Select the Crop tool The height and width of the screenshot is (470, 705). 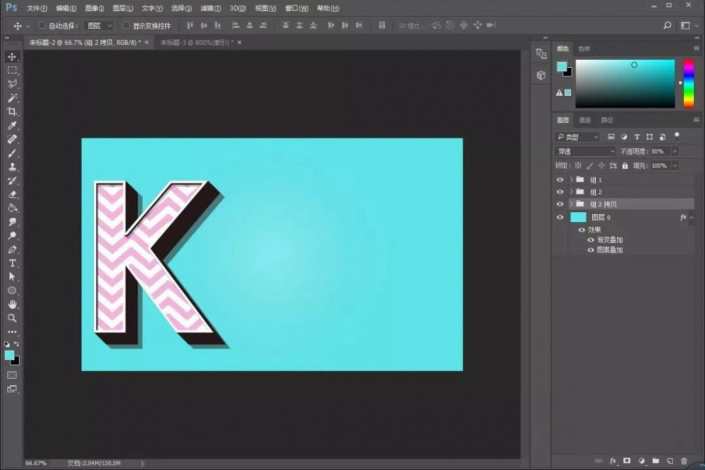[x=12, y=111]
